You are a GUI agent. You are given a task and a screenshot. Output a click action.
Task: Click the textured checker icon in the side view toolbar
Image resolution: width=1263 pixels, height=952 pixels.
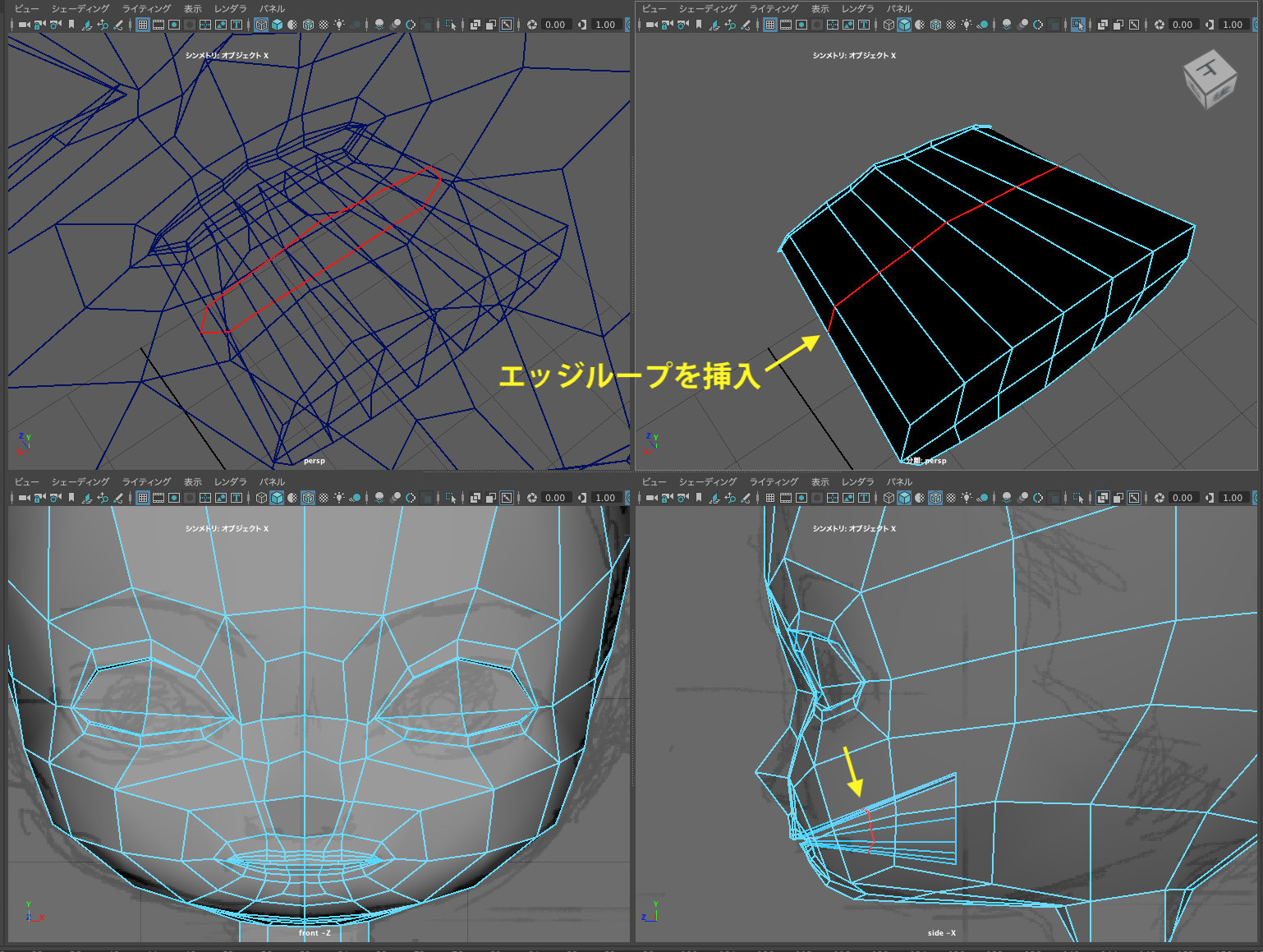pos(951,498)
